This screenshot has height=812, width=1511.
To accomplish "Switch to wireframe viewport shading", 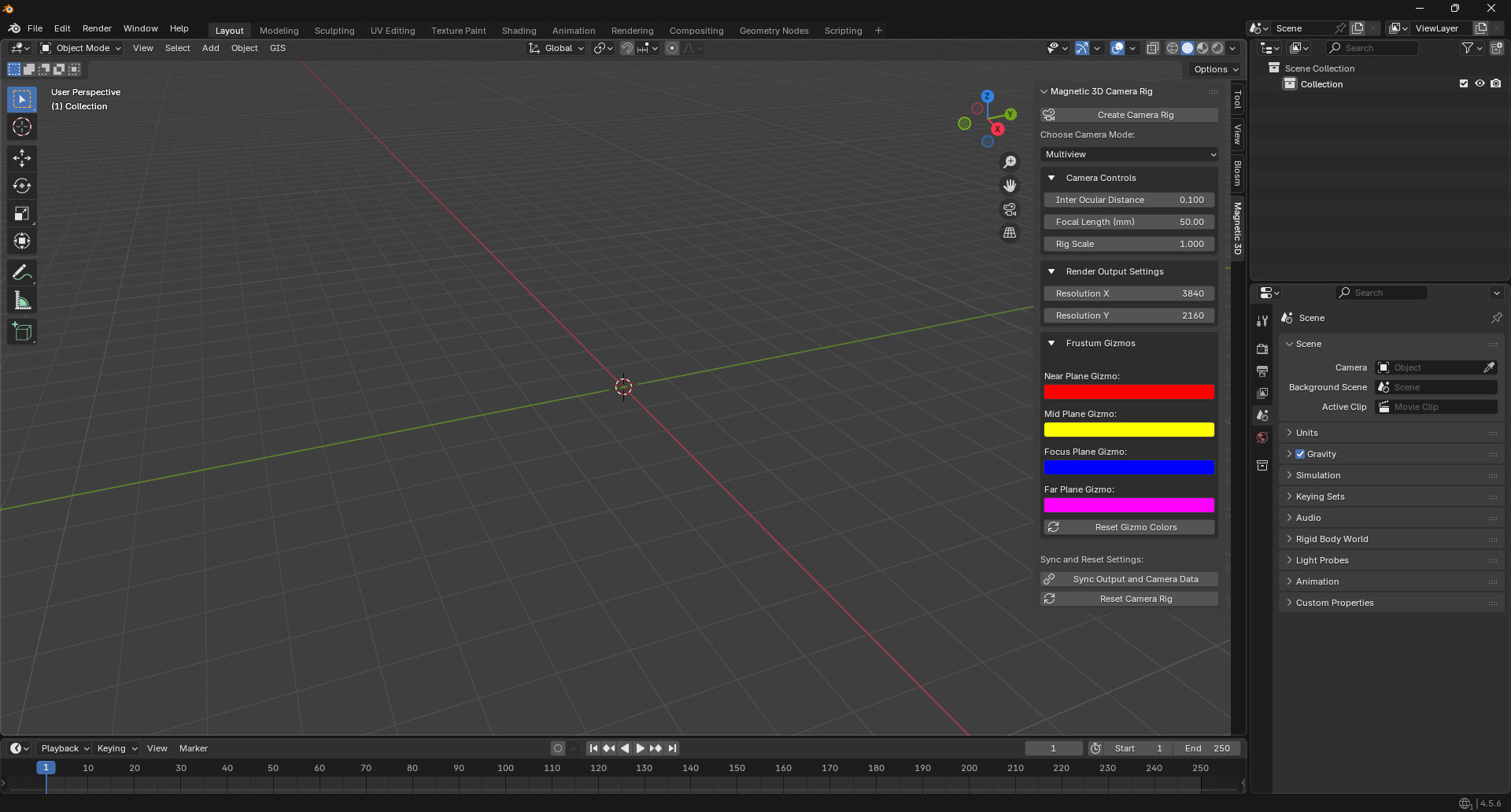I will 1172,48.
